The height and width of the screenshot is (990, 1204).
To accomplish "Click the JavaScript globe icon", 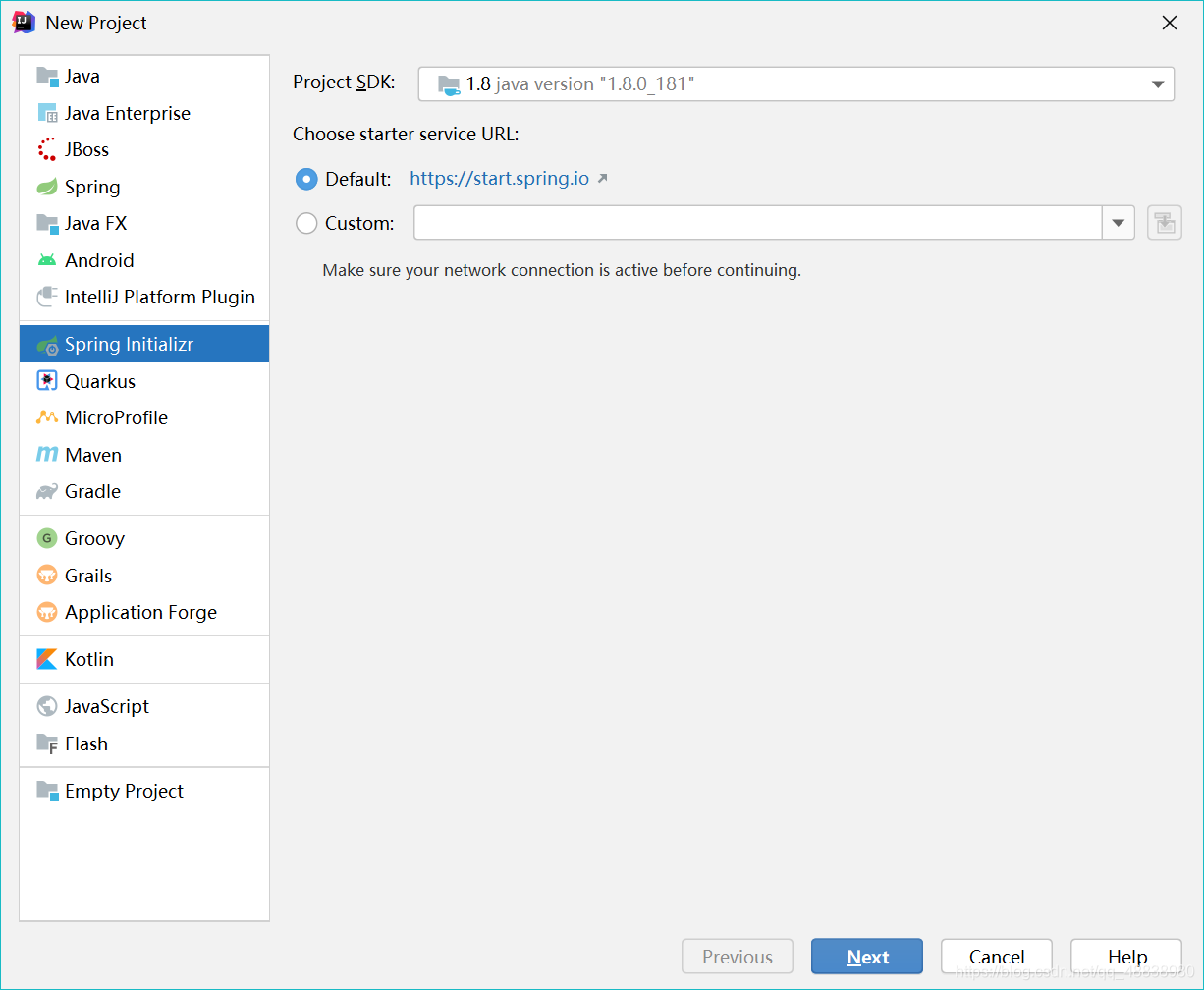I will pos(47,706).
